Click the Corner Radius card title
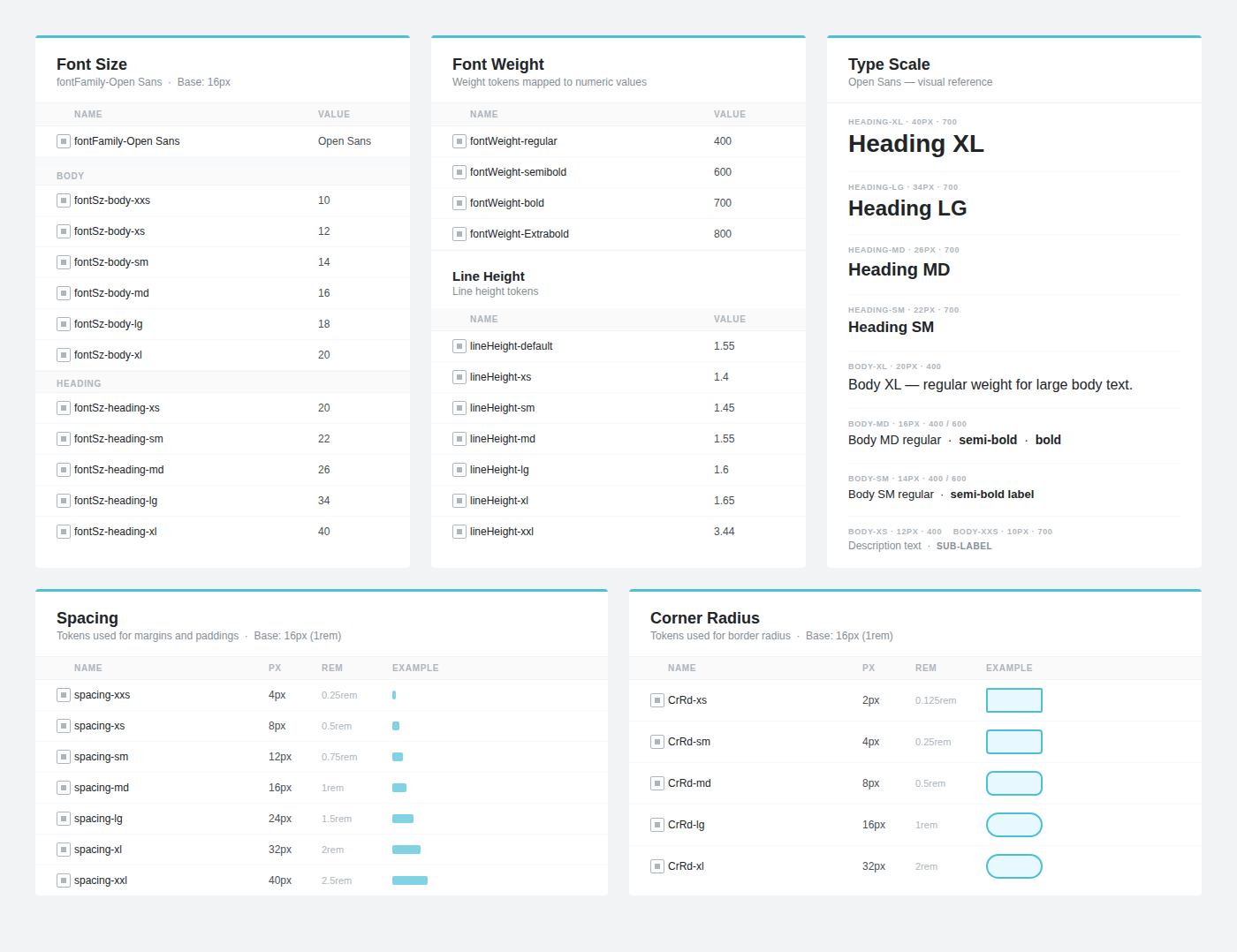This screenshot has width=1237, height=952. [x=705, y=618]
